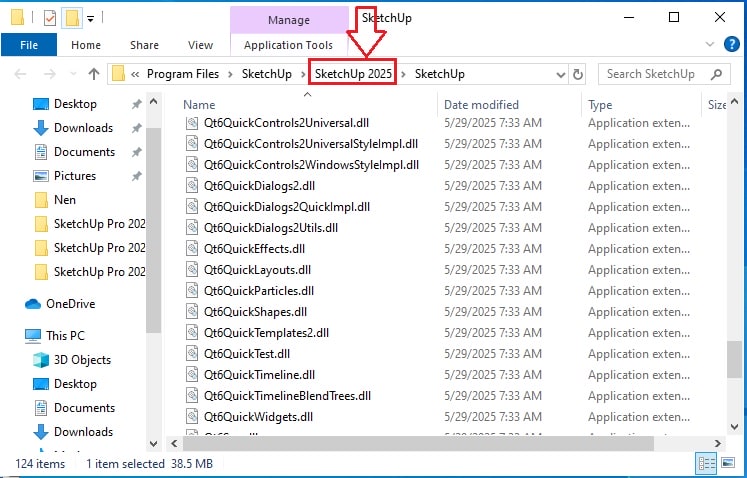Viewport: 747px width, 478px height.
Task: Click the Qt6QuickTest.dll file icon
Action: [192, 354]
